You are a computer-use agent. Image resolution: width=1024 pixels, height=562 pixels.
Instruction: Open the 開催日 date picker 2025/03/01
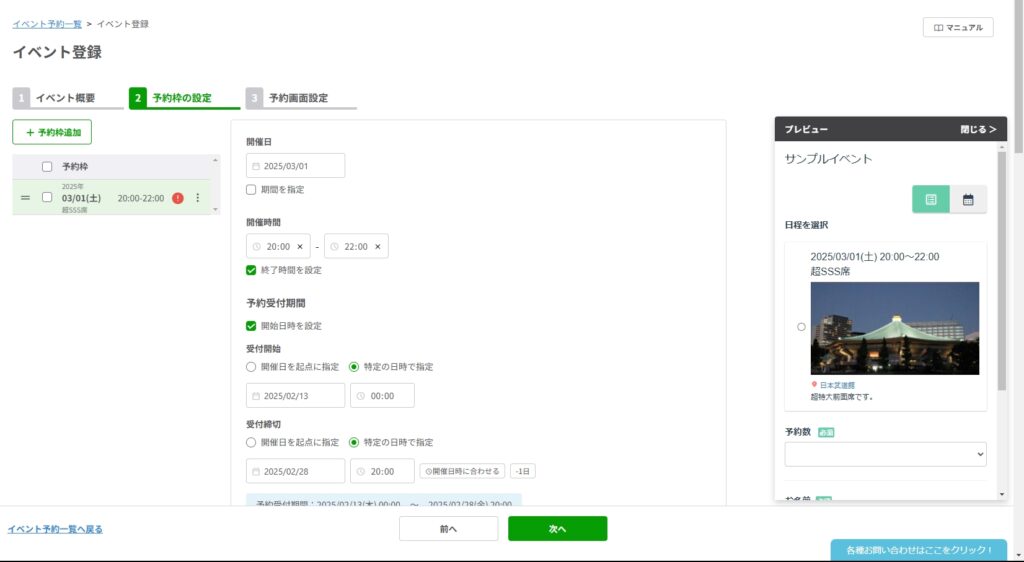(295, 166)
